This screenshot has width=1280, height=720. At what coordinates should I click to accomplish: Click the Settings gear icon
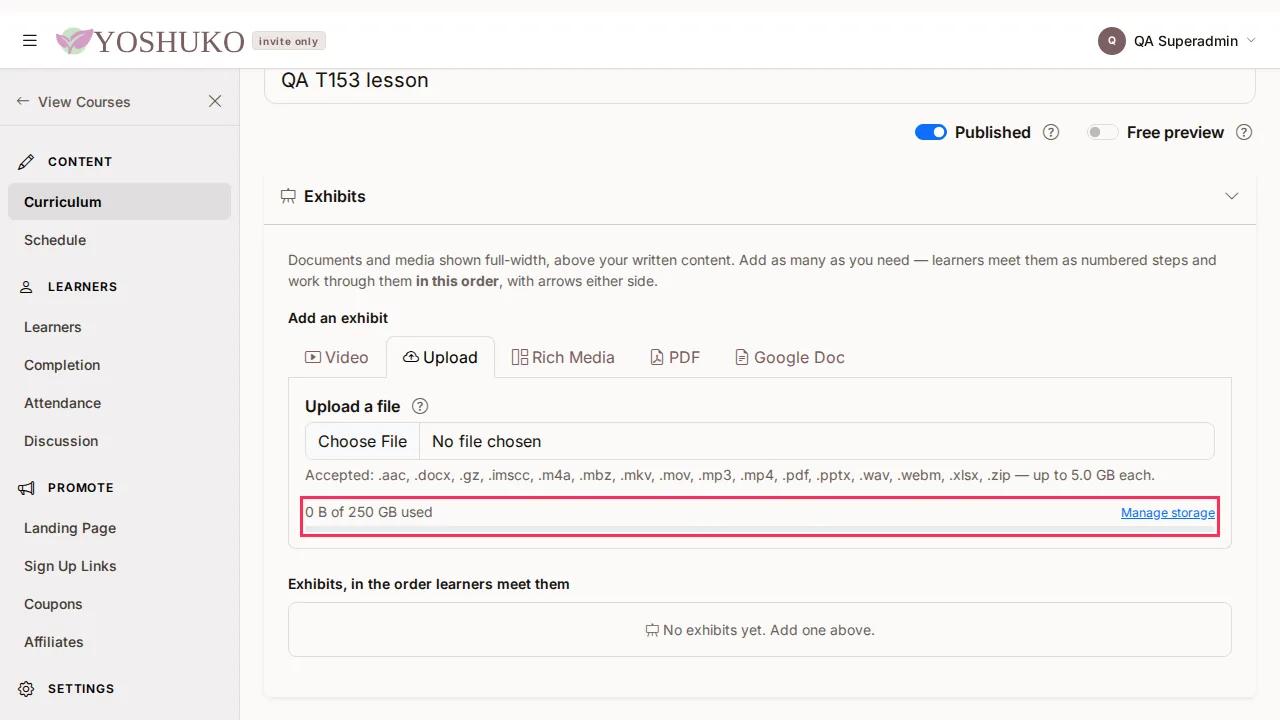pyautogui.click(x=26, y=689)
